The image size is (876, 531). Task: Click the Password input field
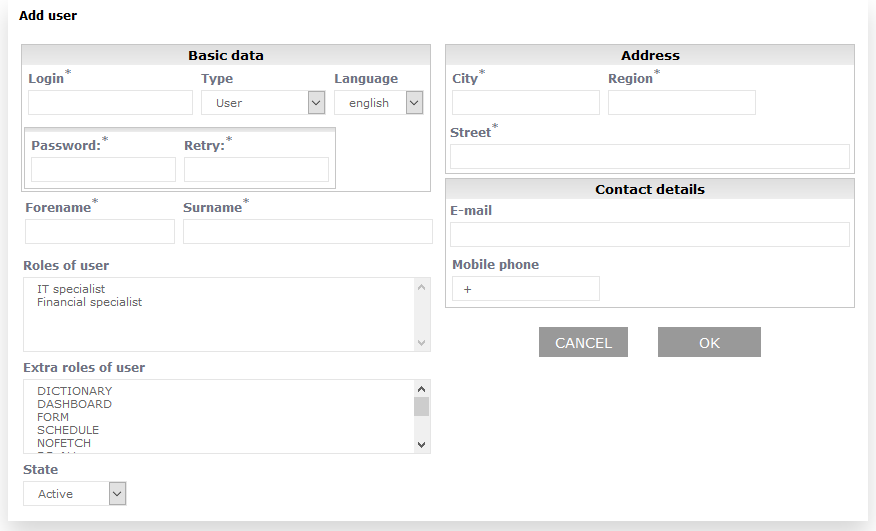coord(103,170)
